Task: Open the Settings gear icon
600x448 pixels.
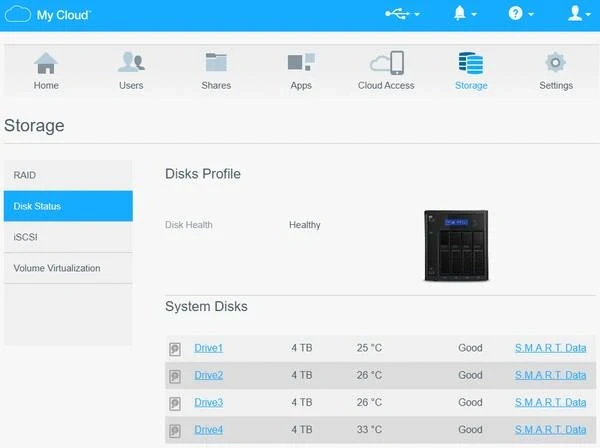Action: pyautogui.click(x=556, y=63)
